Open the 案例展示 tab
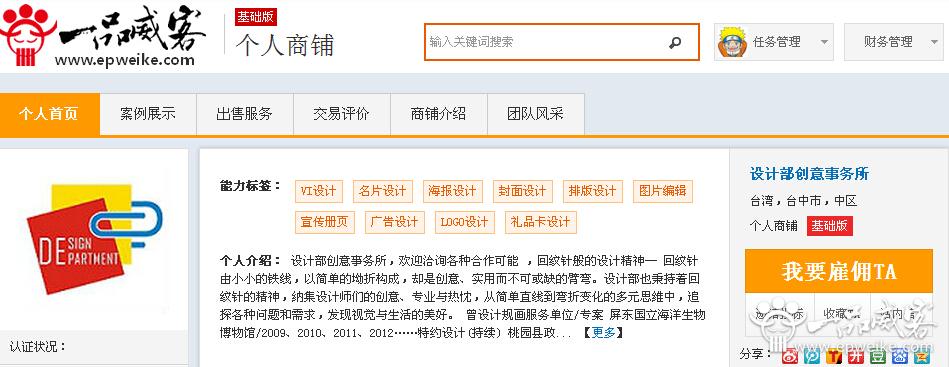949x367 pixels. coord(148,114)
